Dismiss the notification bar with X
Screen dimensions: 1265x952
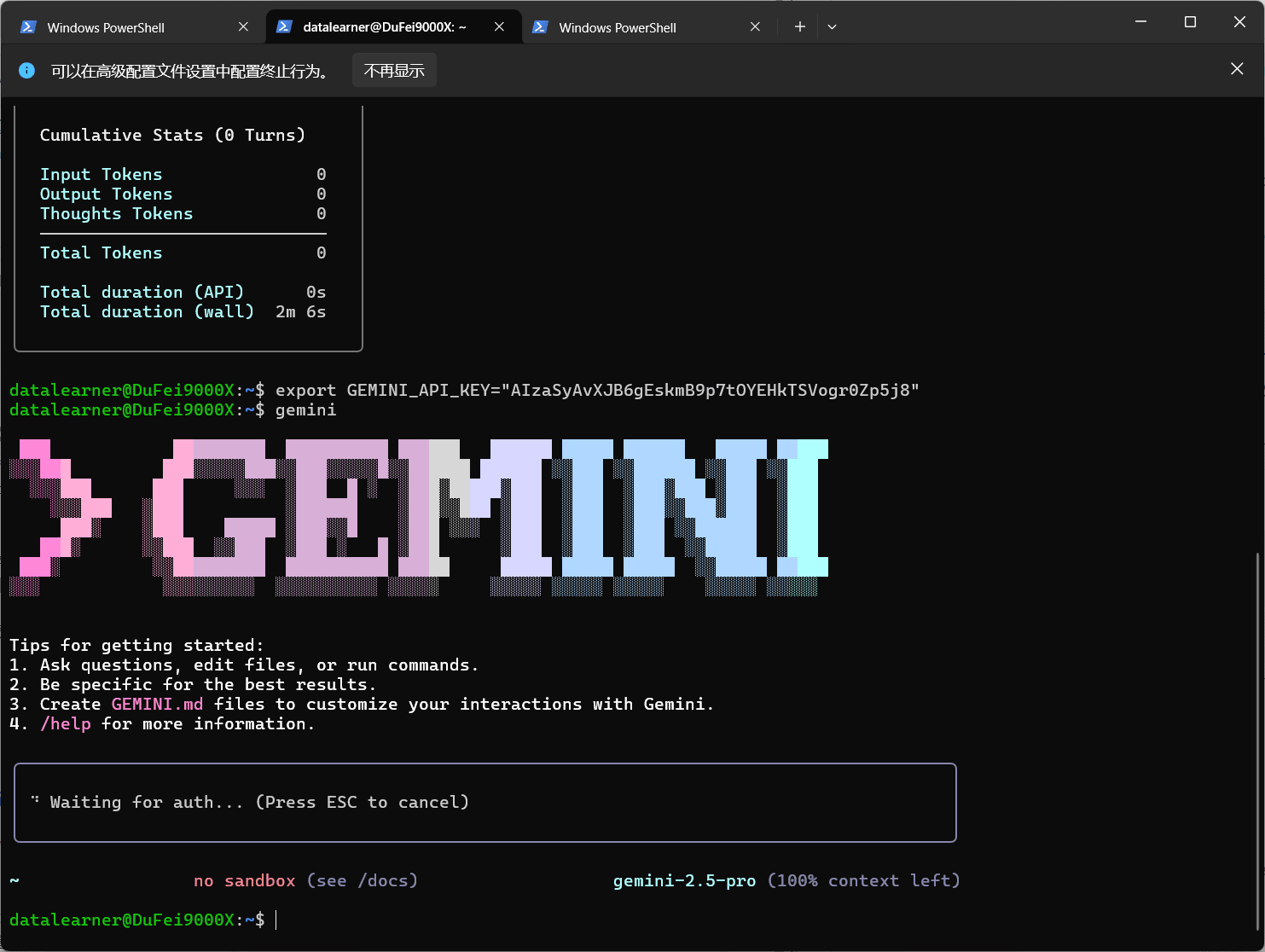pyautogui.click(x=1237, y=69)
